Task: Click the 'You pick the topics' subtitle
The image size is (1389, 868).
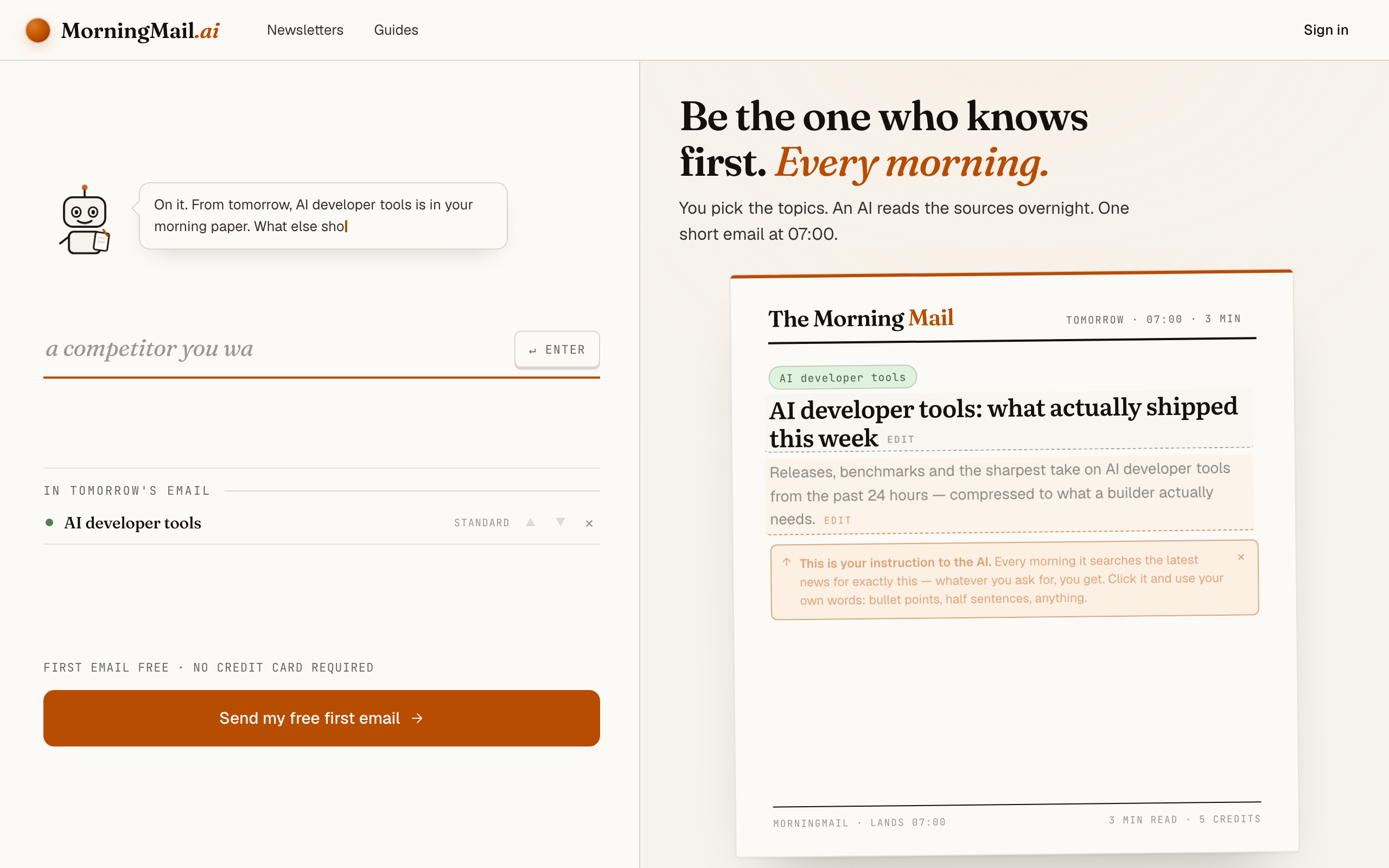Action: click(904, 221)
